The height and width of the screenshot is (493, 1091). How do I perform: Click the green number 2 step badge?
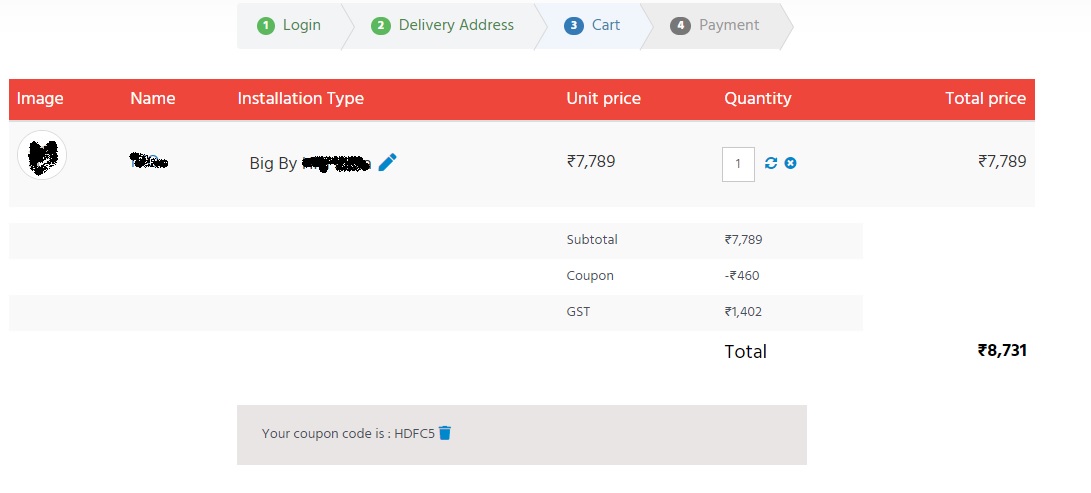(381, 26)
